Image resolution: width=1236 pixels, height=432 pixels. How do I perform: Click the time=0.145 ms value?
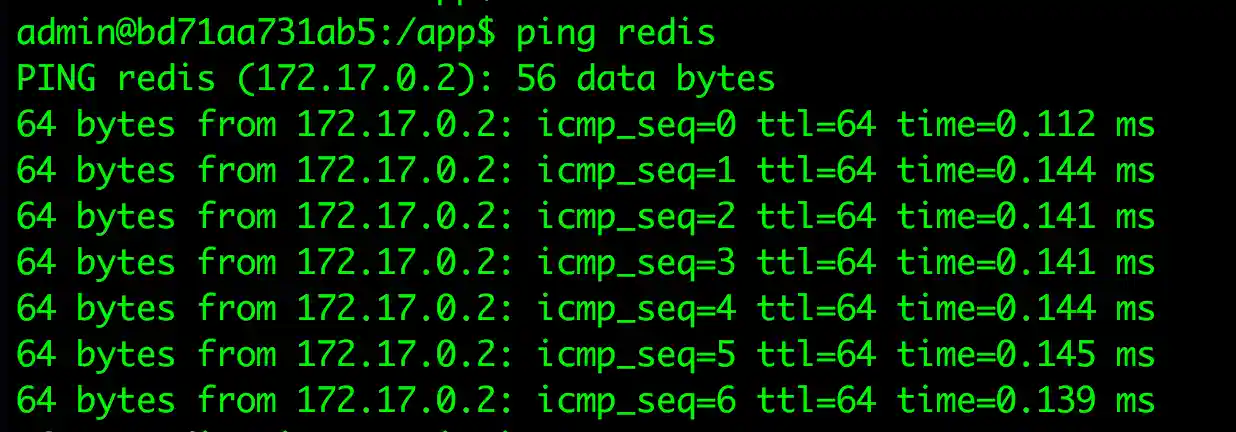(x=1025, y=355)
